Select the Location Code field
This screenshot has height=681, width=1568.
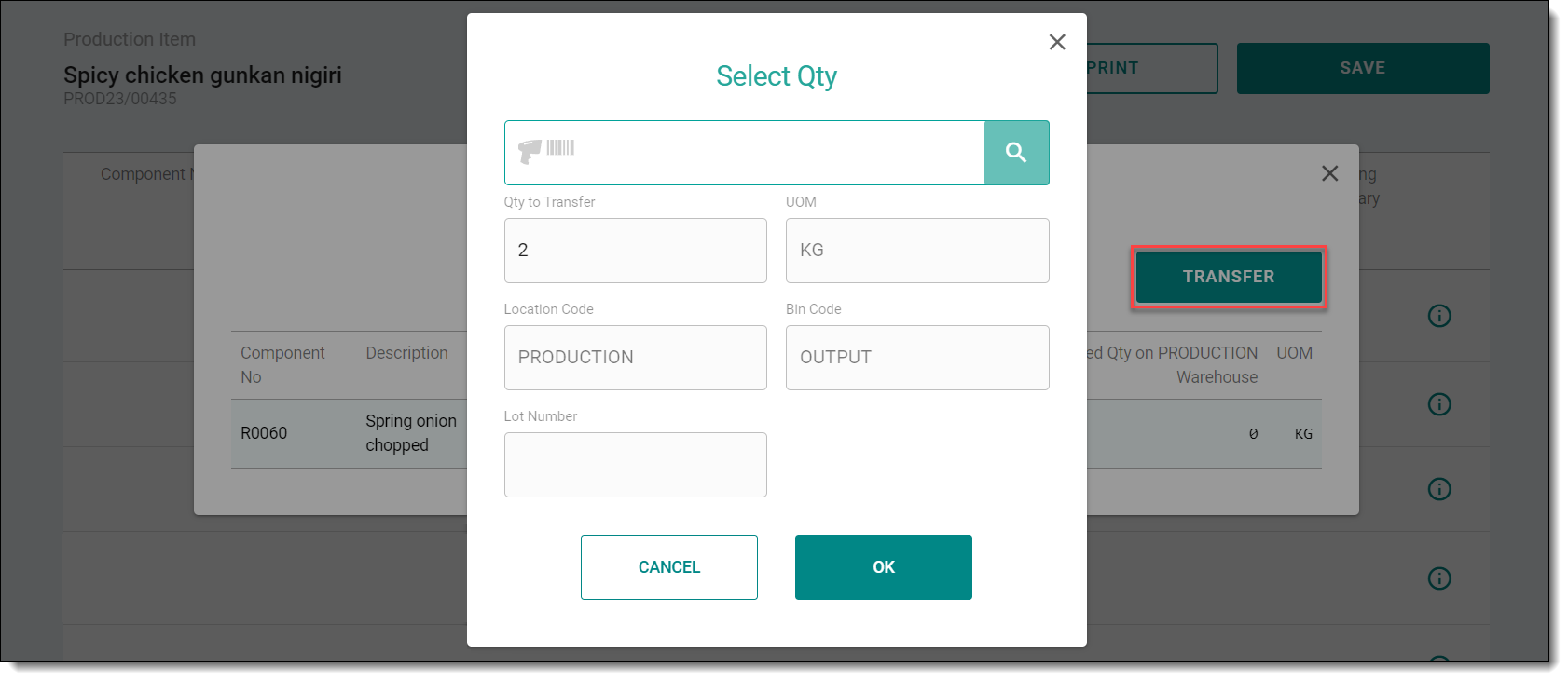[x=635, y=358]
